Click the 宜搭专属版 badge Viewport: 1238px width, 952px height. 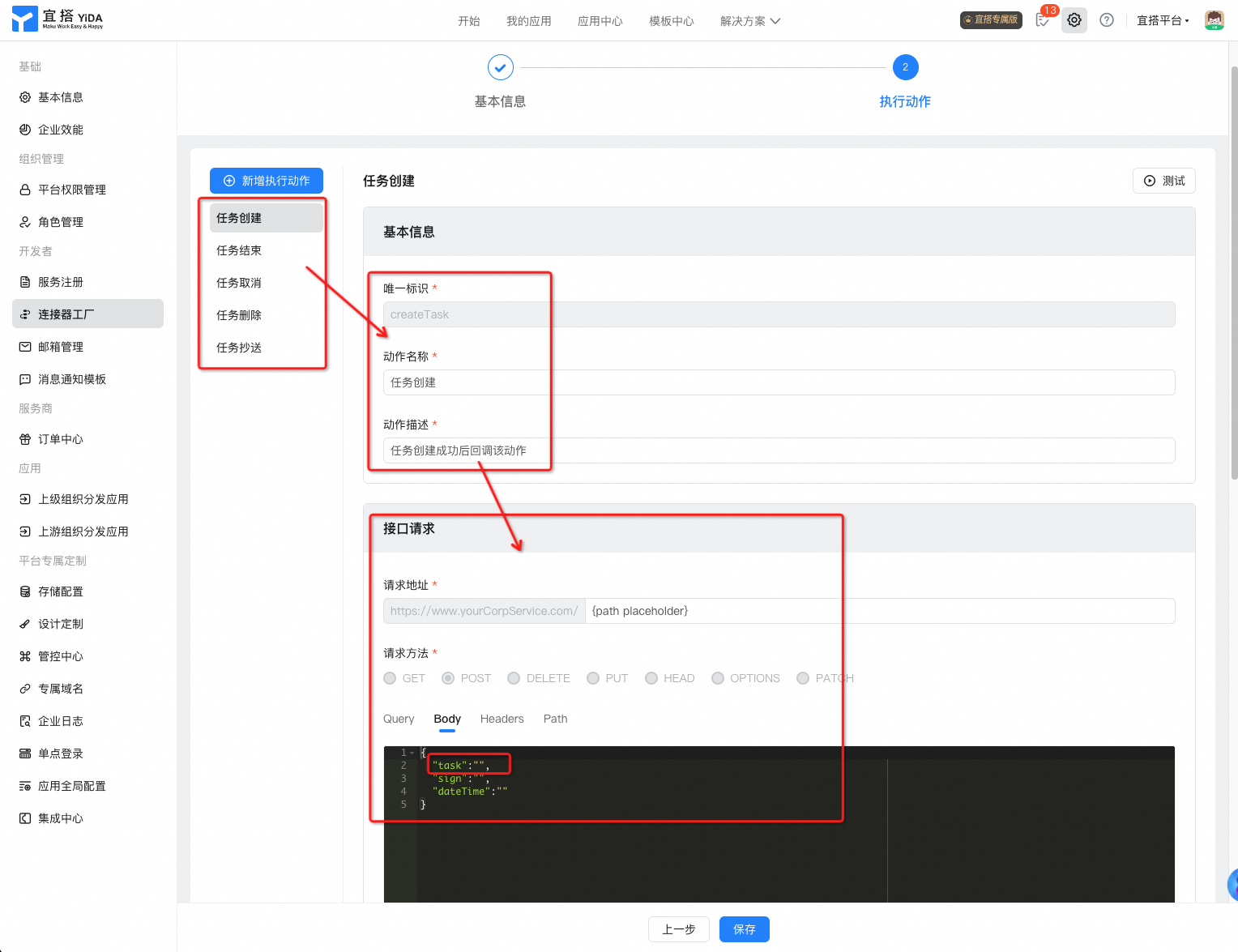click(x=991, y=20)
